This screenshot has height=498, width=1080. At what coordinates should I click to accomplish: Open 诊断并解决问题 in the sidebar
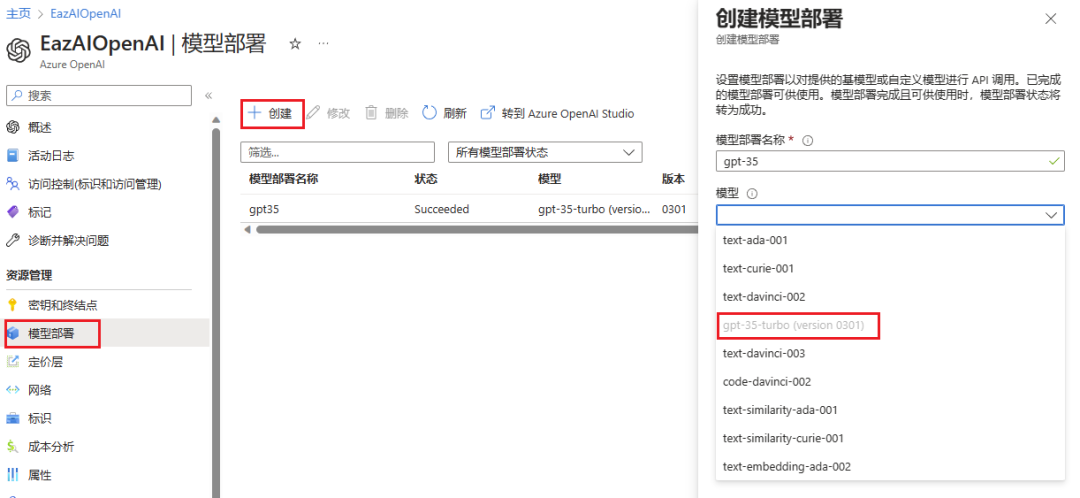pos(68,240)
